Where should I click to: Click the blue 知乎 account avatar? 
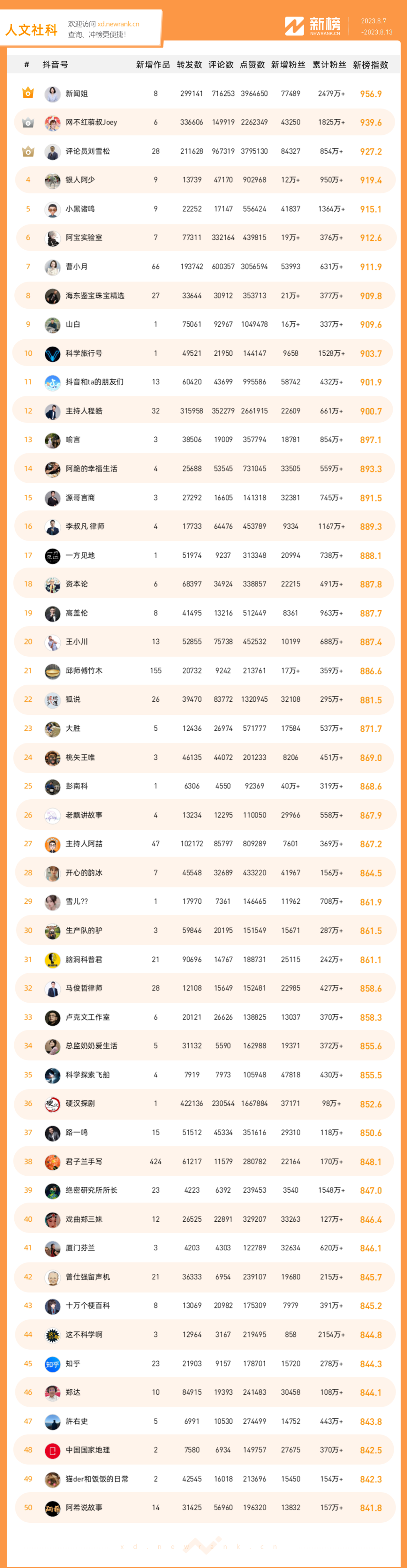(52, 1364)
